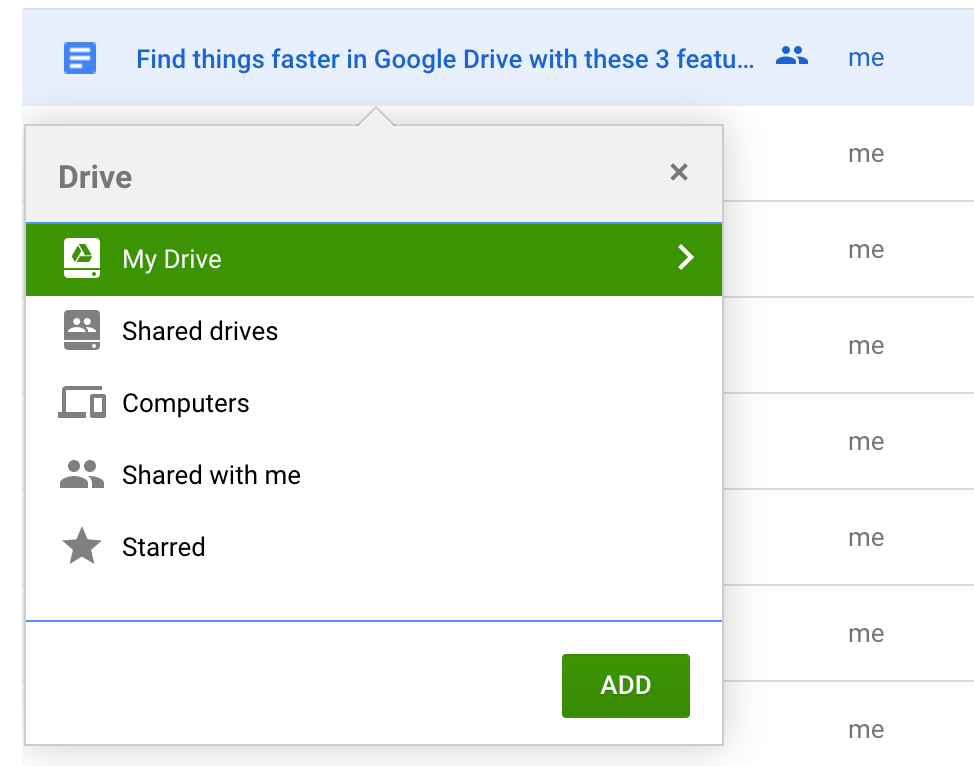
Task: Choose Computers from the Drive list
Action: click(374, 403)
